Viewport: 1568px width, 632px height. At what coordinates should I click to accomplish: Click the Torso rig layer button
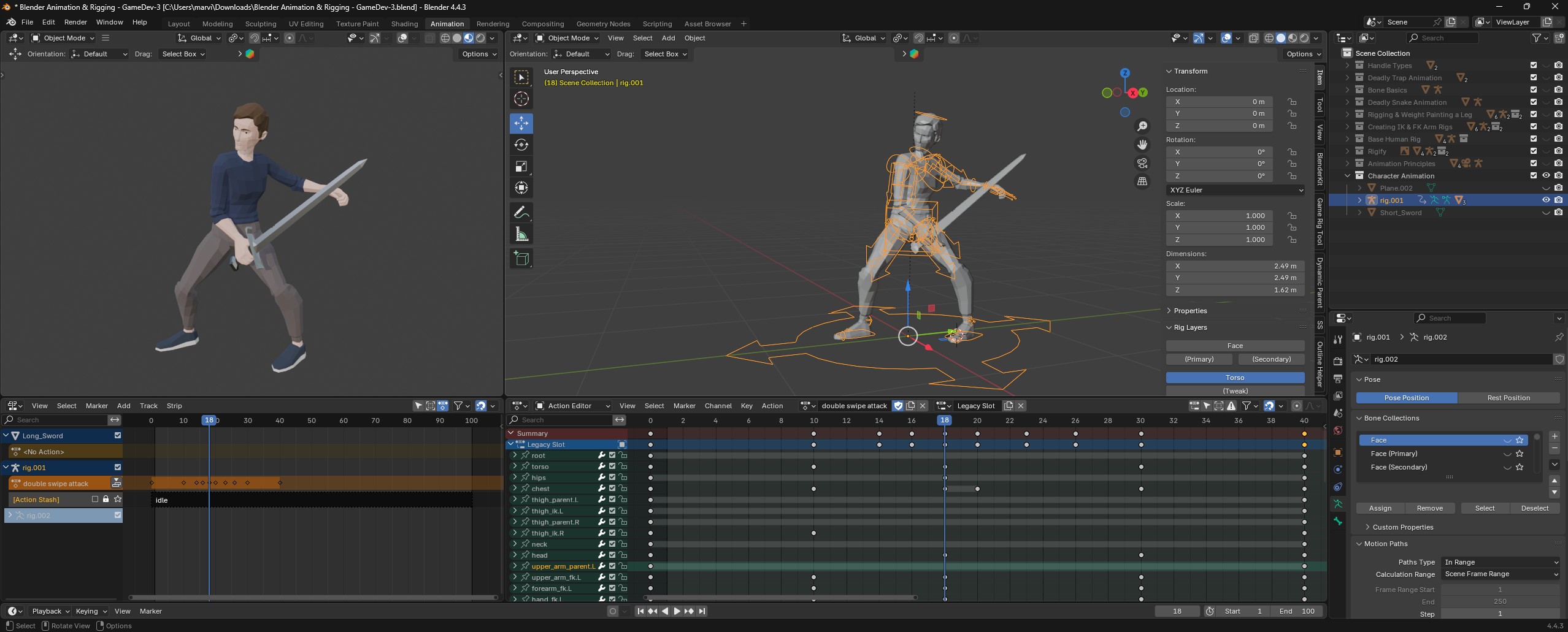[1234, 378]
